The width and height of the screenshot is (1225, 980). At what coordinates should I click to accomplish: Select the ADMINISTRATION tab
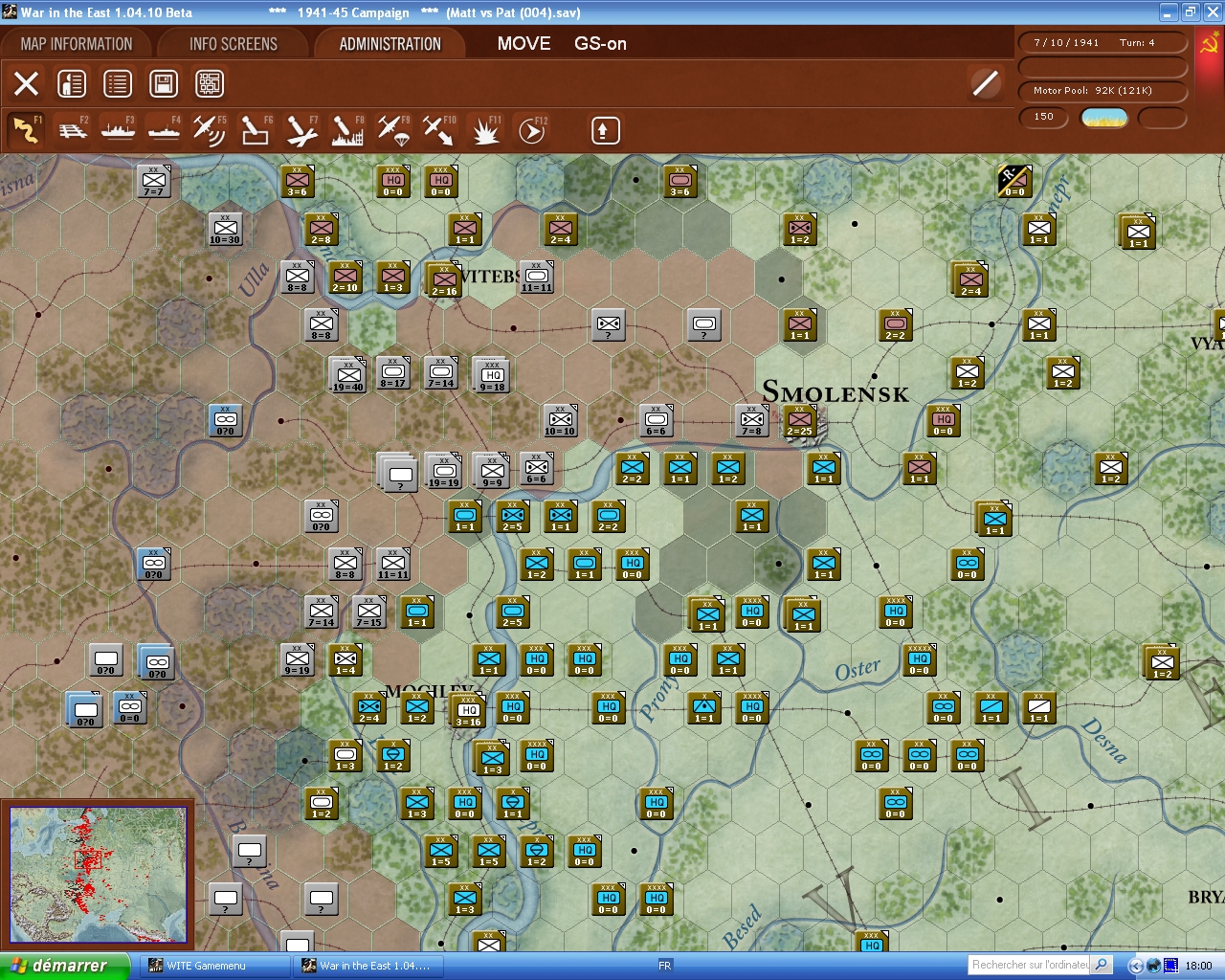click(390, 44)
